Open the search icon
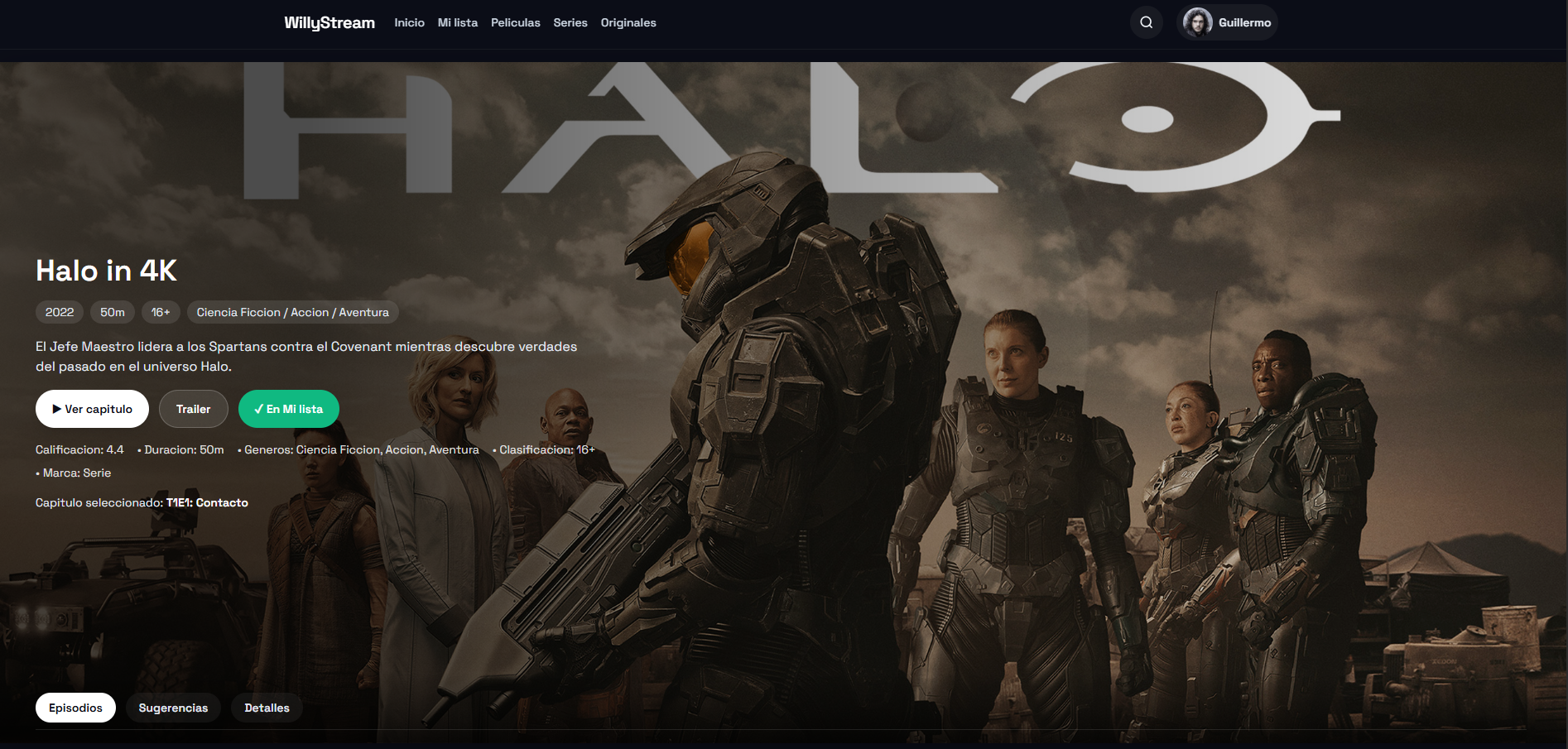 point(1147,22)
